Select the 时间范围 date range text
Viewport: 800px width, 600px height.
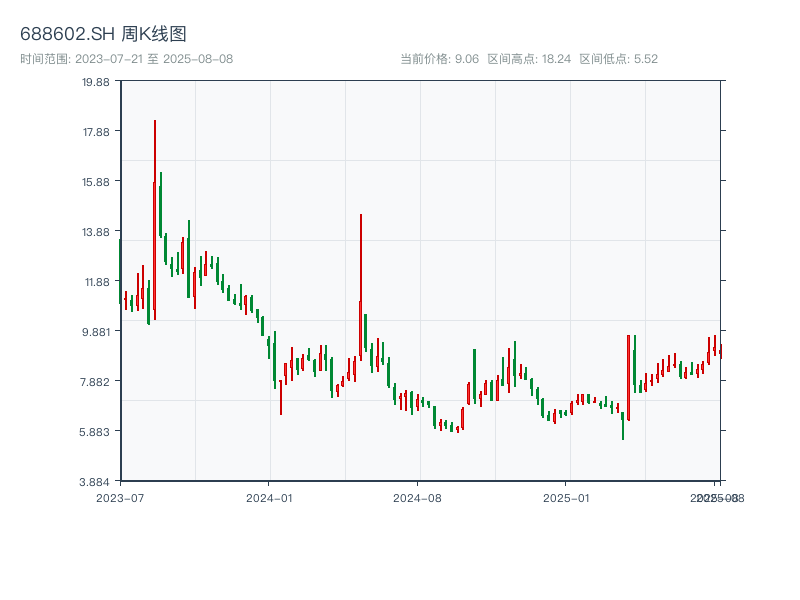126,59
